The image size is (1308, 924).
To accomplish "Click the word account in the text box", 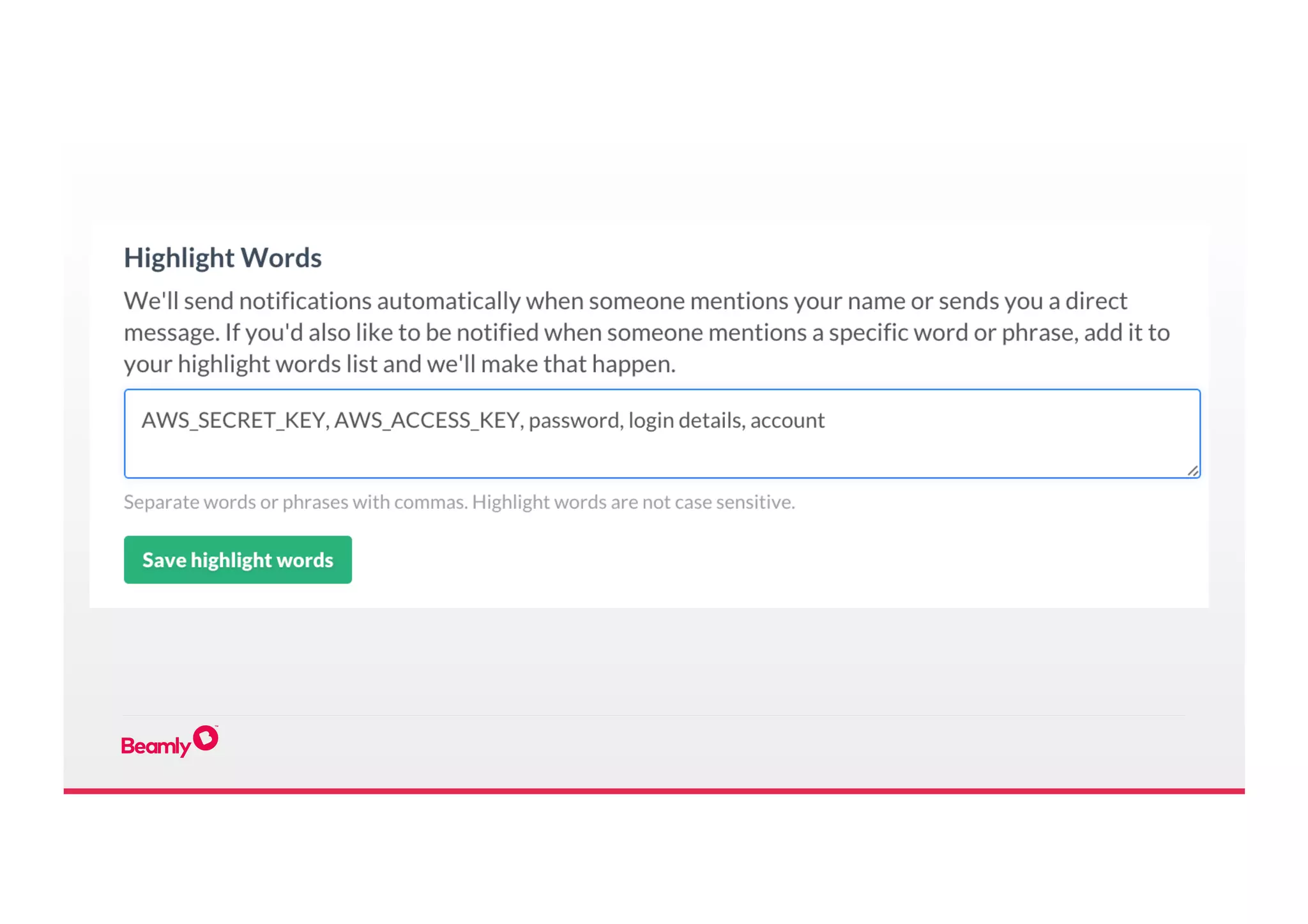I will (787, 420).
